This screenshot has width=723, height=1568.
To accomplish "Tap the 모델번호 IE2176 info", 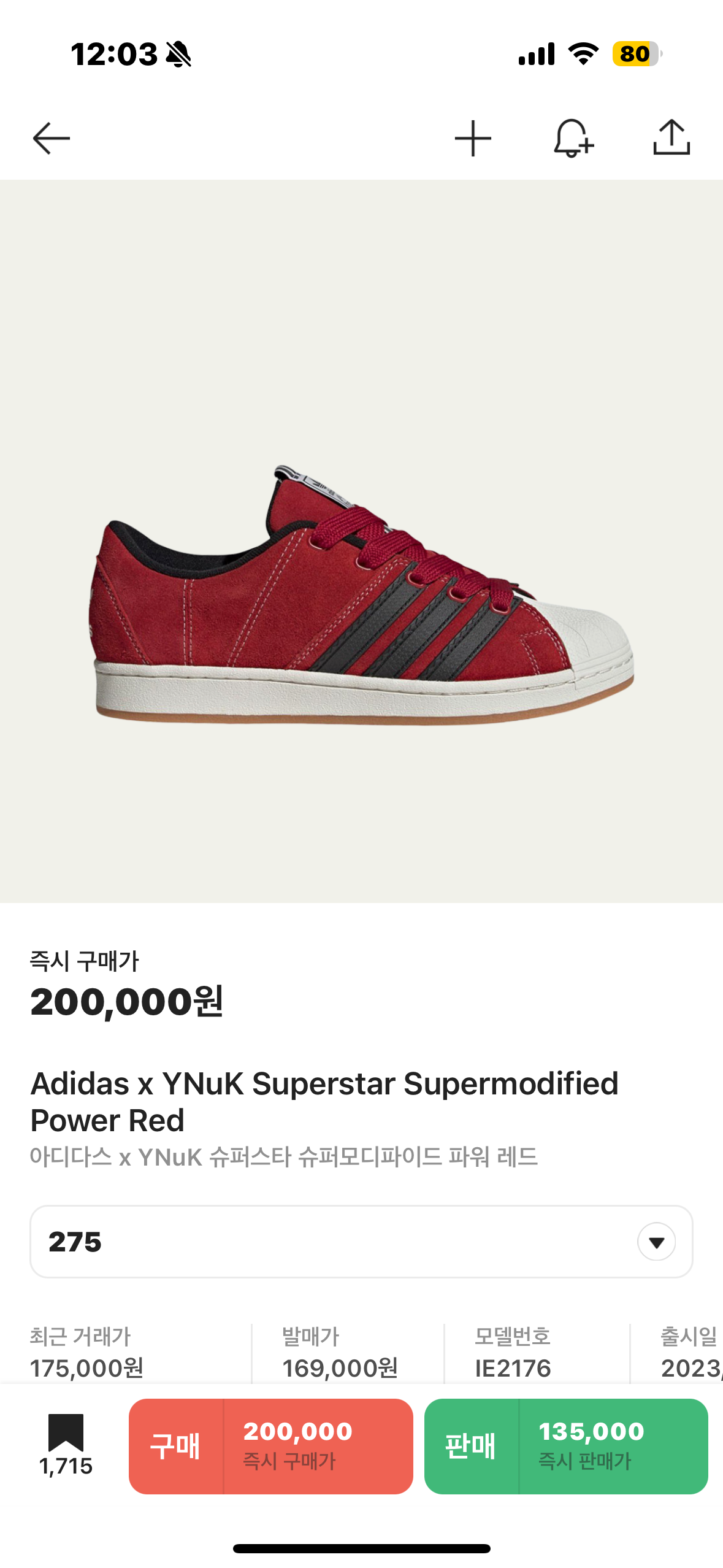I will point(513,1353).
